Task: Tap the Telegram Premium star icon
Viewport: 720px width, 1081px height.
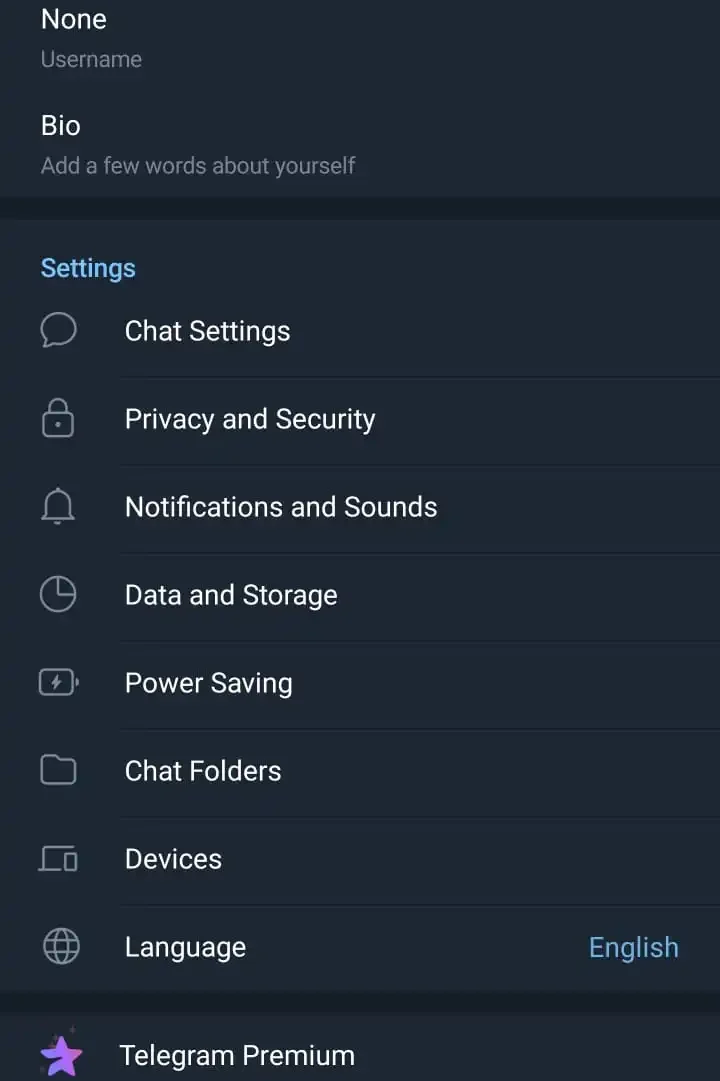Action: point(60,1055)
